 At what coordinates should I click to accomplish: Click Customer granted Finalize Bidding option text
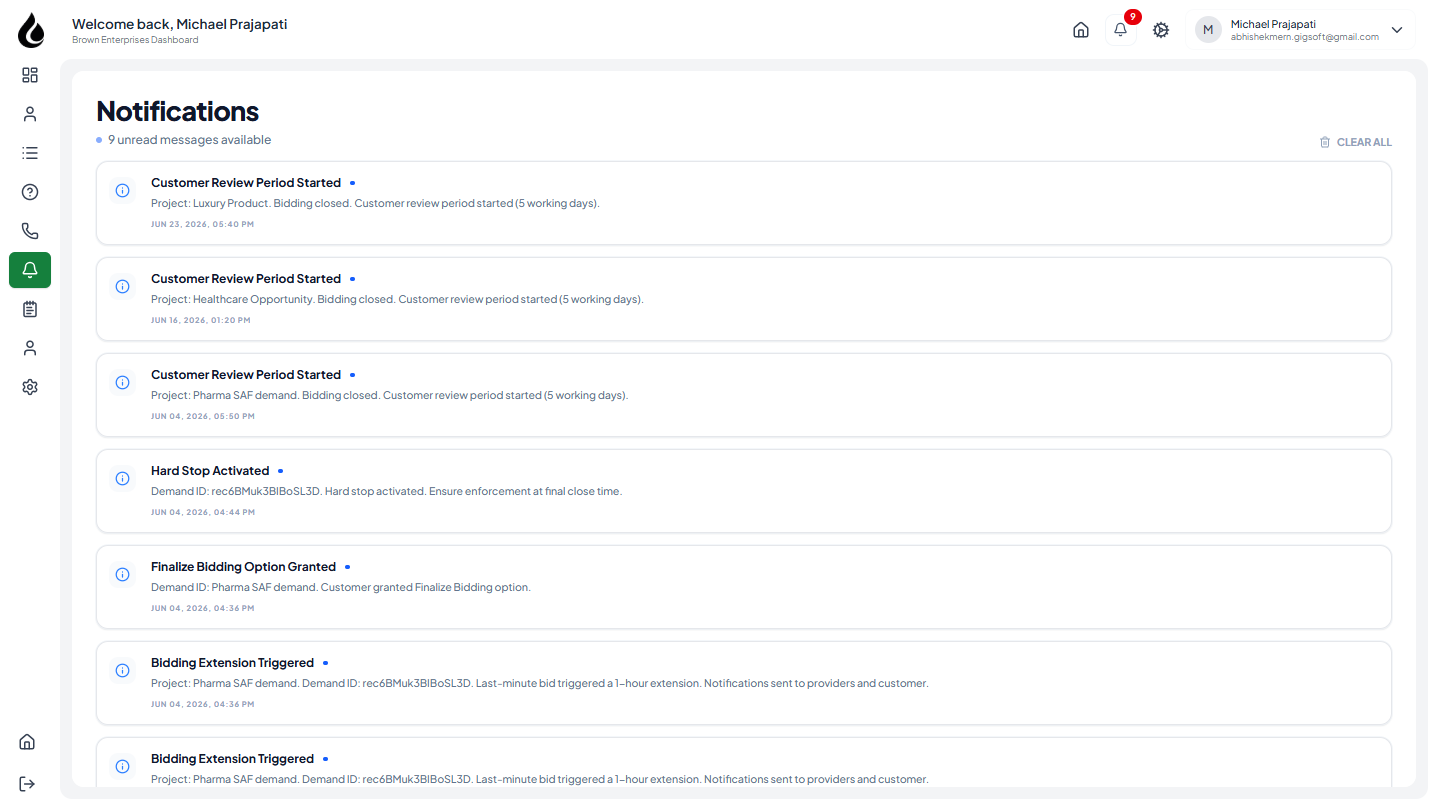pyautogui.click(x=341, y=587)
